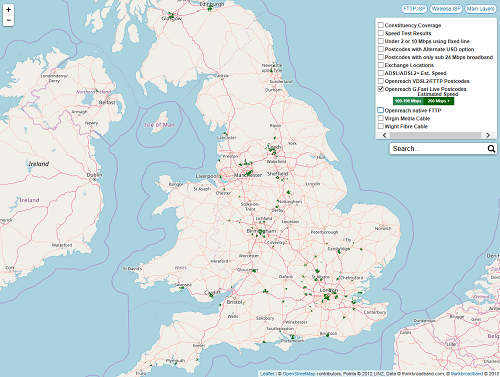Click the Waterford label on the map
This screenshot has width=500, height=377.
pos(62,245)
